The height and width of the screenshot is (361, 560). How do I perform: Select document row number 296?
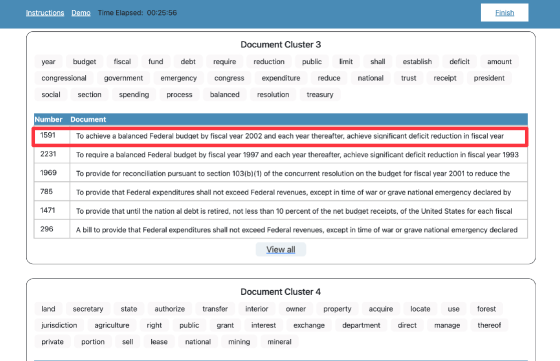click(x=280, y=230)
